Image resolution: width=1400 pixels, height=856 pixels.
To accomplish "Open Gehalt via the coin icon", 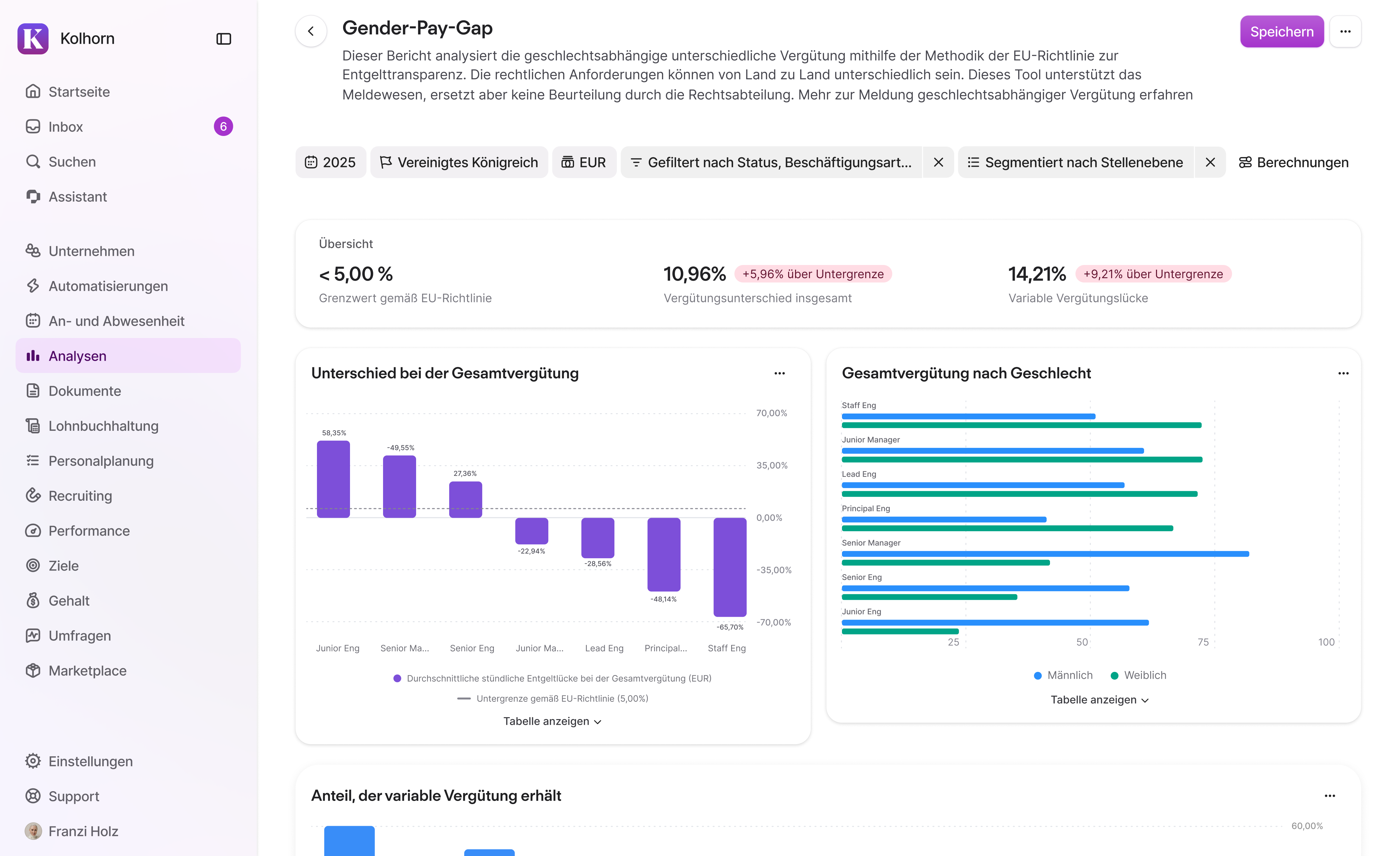I will pyautogui.click(x=33, y=600).
